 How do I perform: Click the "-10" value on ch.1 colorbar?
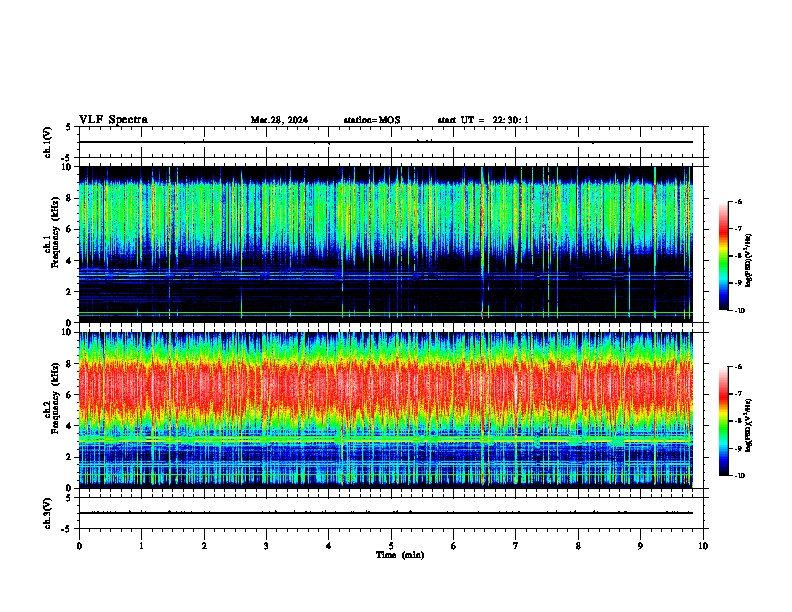click(x=740, y=311)
